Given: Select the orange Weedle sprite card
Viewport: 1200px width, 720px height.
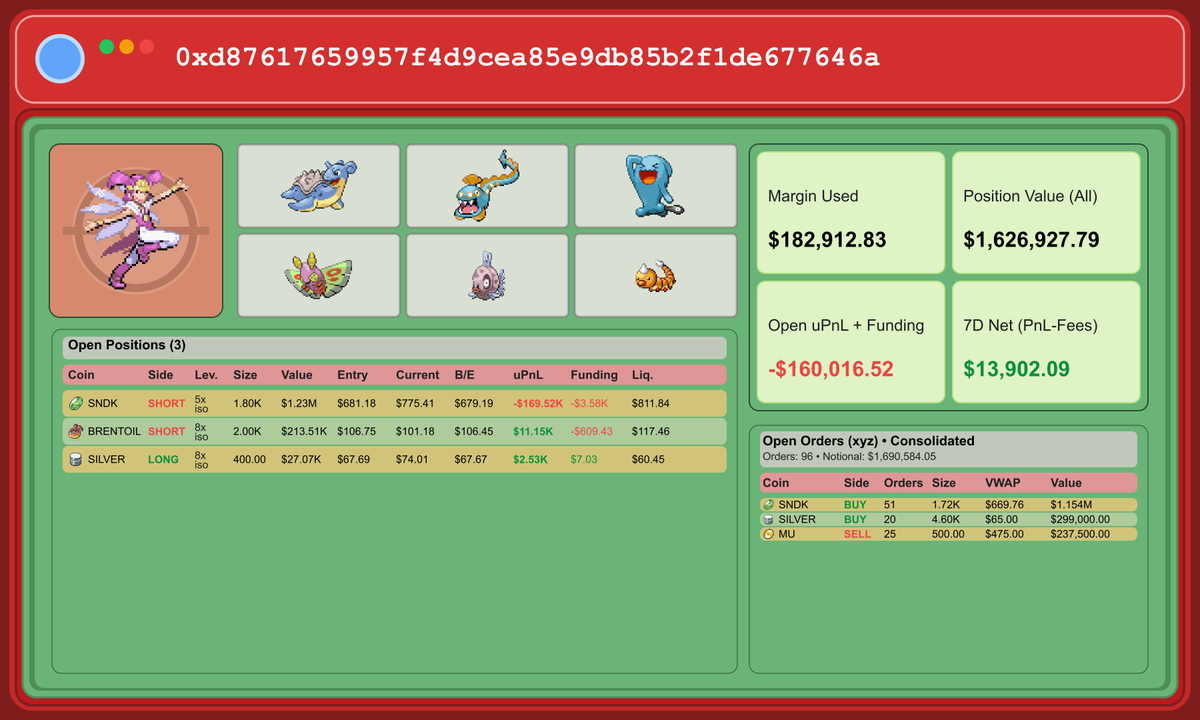Looking at the screenshot, I should pyautogui.click(x=656, y=275).
